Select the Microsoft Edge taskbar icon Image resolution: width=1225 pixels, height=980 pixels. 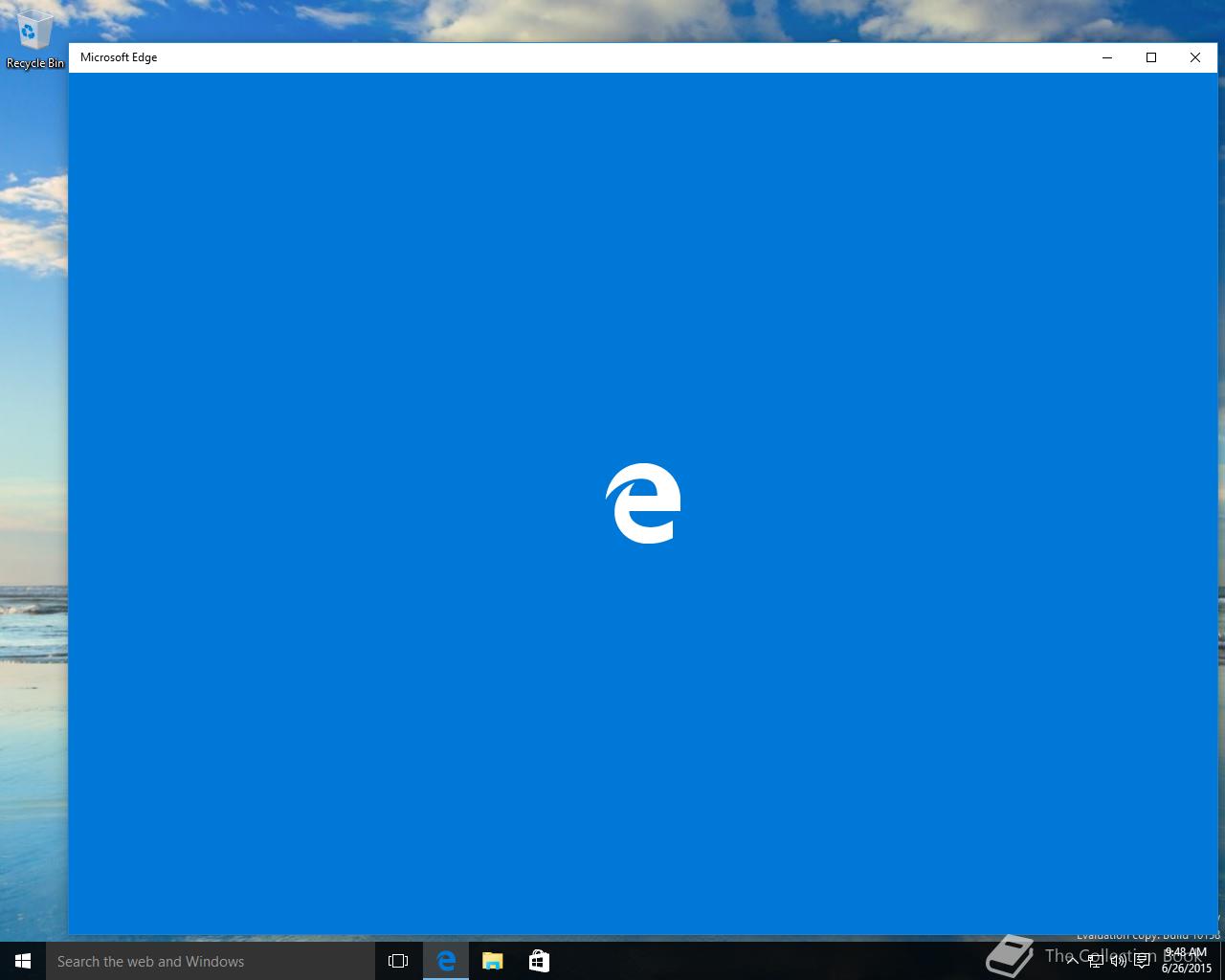pyautogui.click(x=446, y=961)
